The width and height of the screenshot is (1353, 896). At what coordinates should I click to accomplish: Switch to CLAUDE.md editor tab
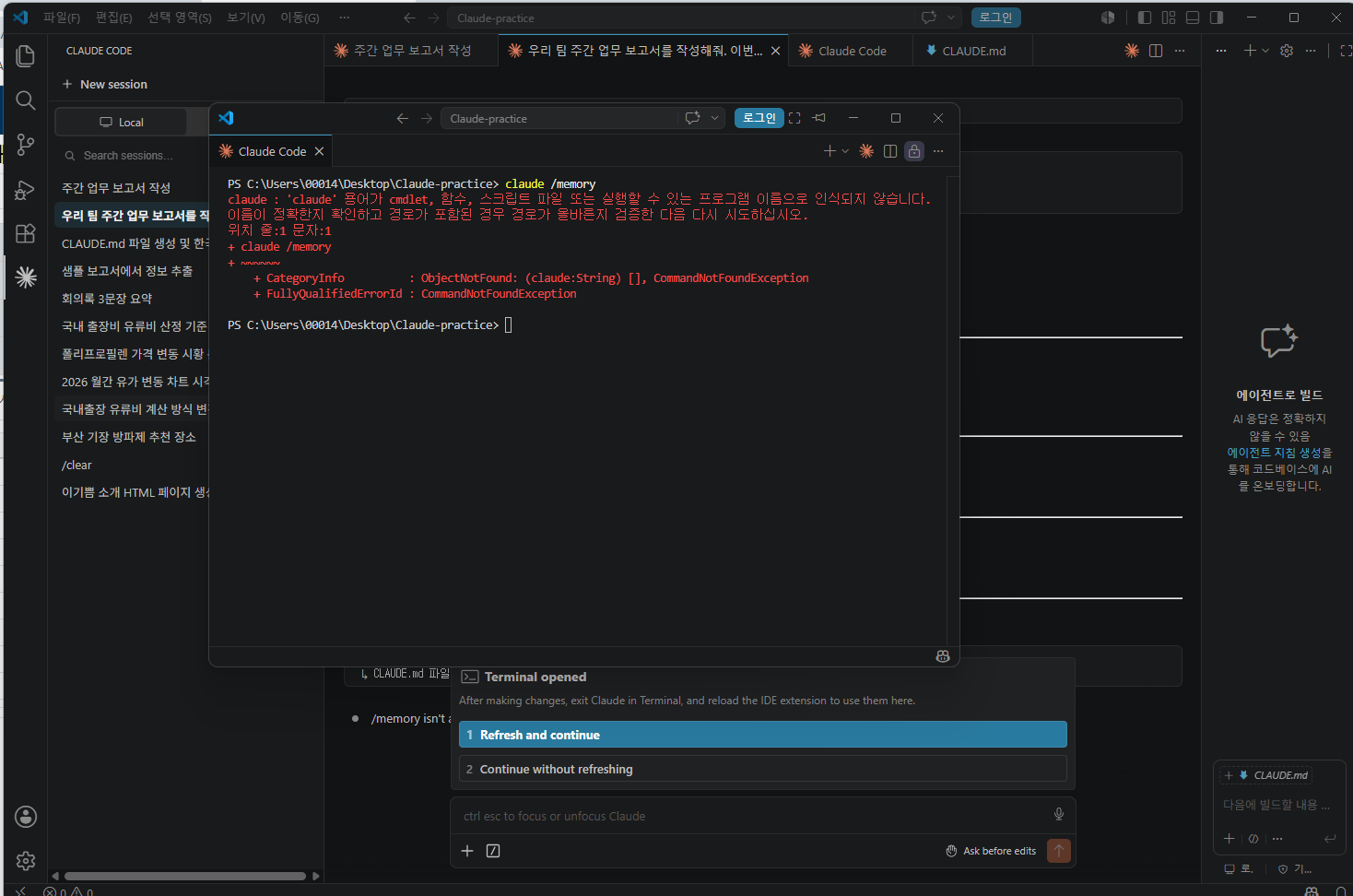[x=972, y=51]
